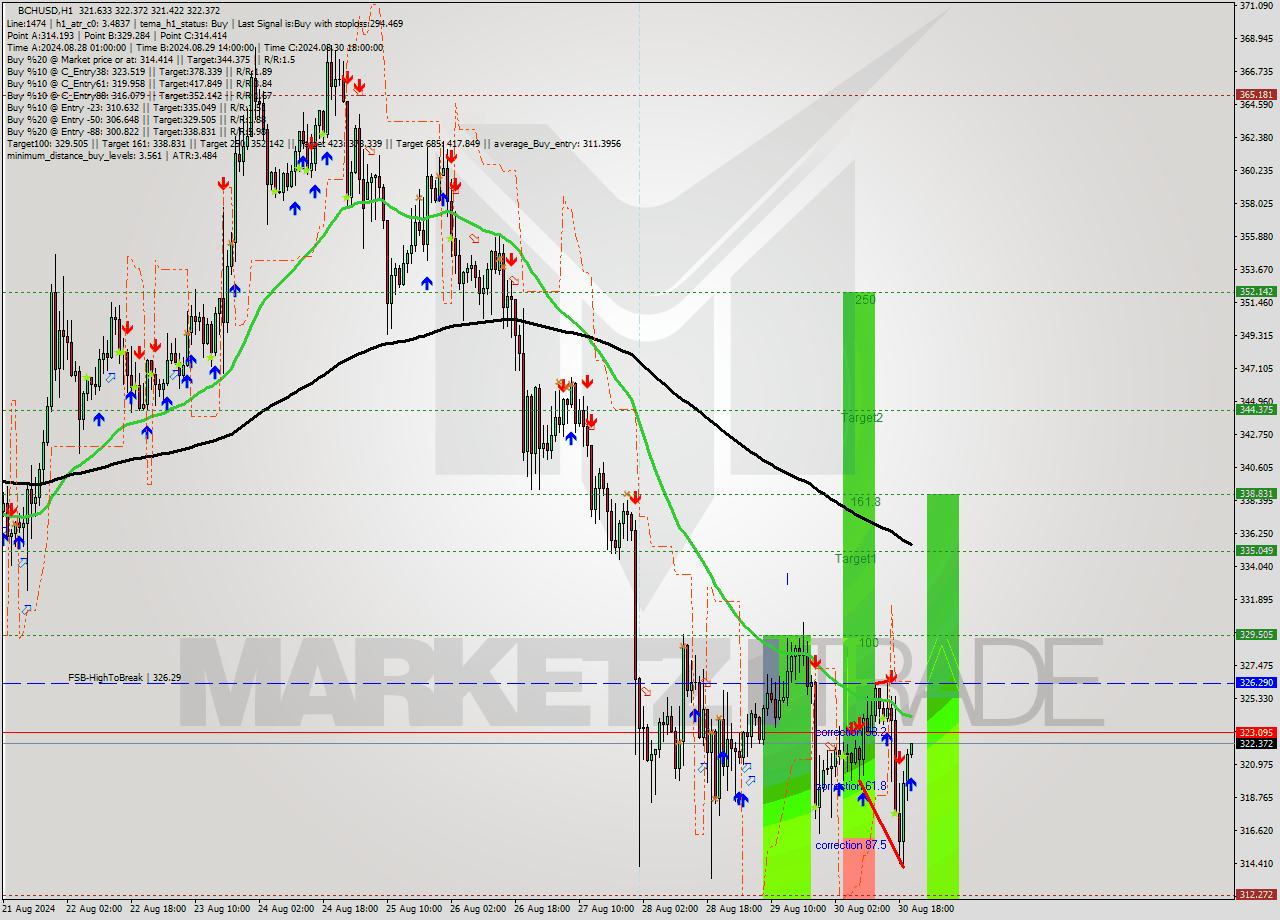This screenshot has height=920, width=1280.
Task: Select the Buy %20 @ Entry -50: 306.648 line
Action: pos(136,119)
